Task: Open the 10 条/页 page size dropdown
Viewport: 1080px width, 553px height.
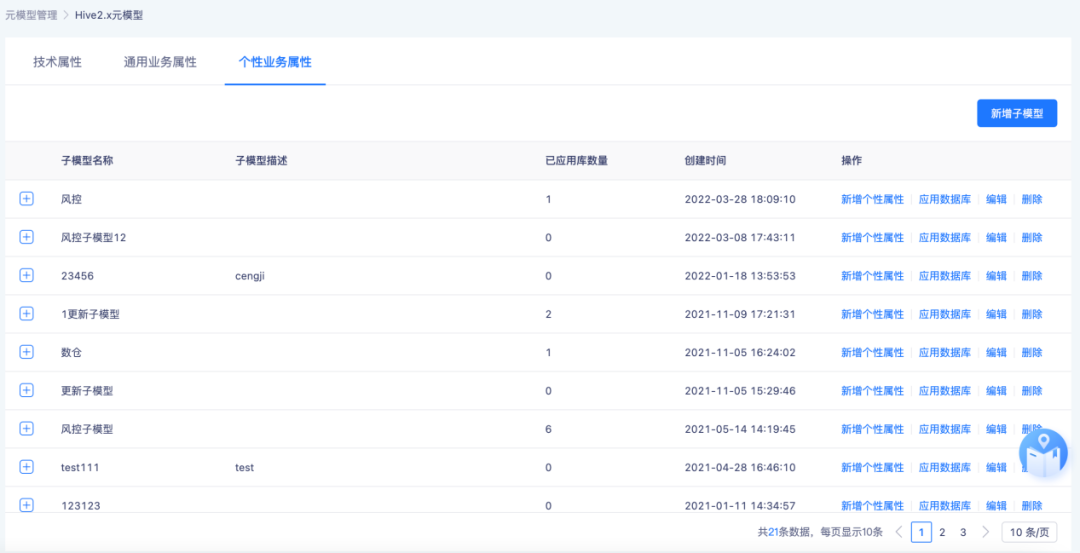Action: coord(1028,532)
